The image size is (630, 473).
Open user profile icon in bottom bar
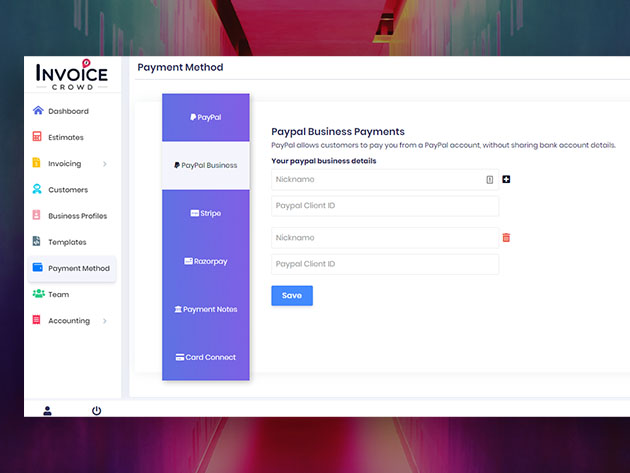[x=47, y=411]
